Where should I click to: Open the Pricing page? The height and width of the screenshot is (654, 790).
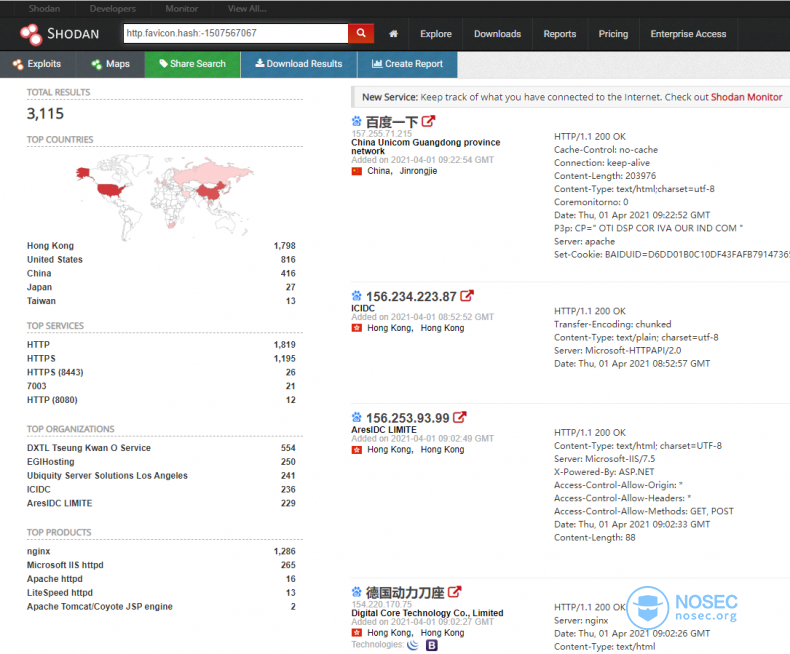[x=613, y=34]
